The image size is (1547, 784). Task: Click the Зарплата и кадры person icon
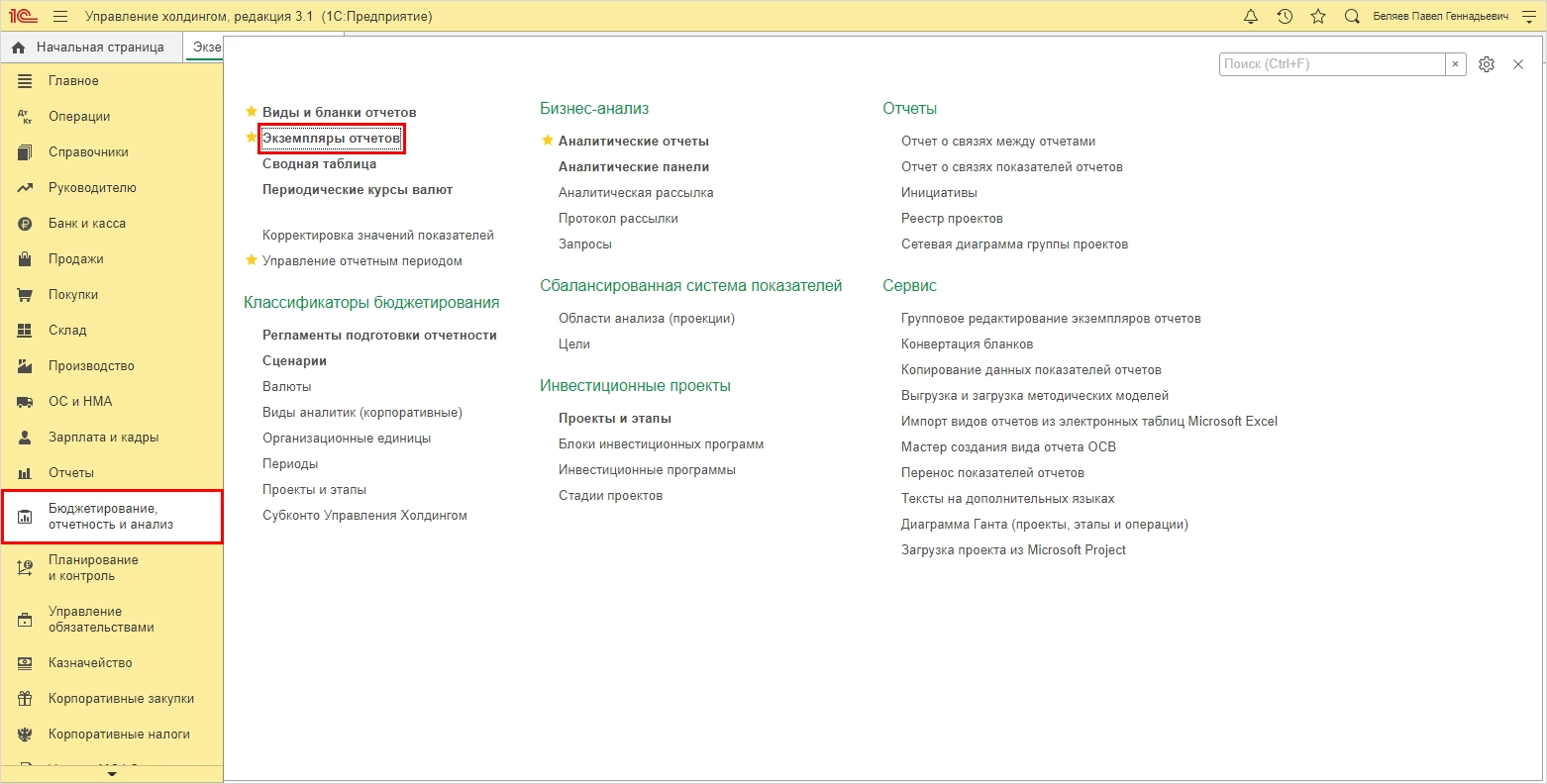[26, 438]
